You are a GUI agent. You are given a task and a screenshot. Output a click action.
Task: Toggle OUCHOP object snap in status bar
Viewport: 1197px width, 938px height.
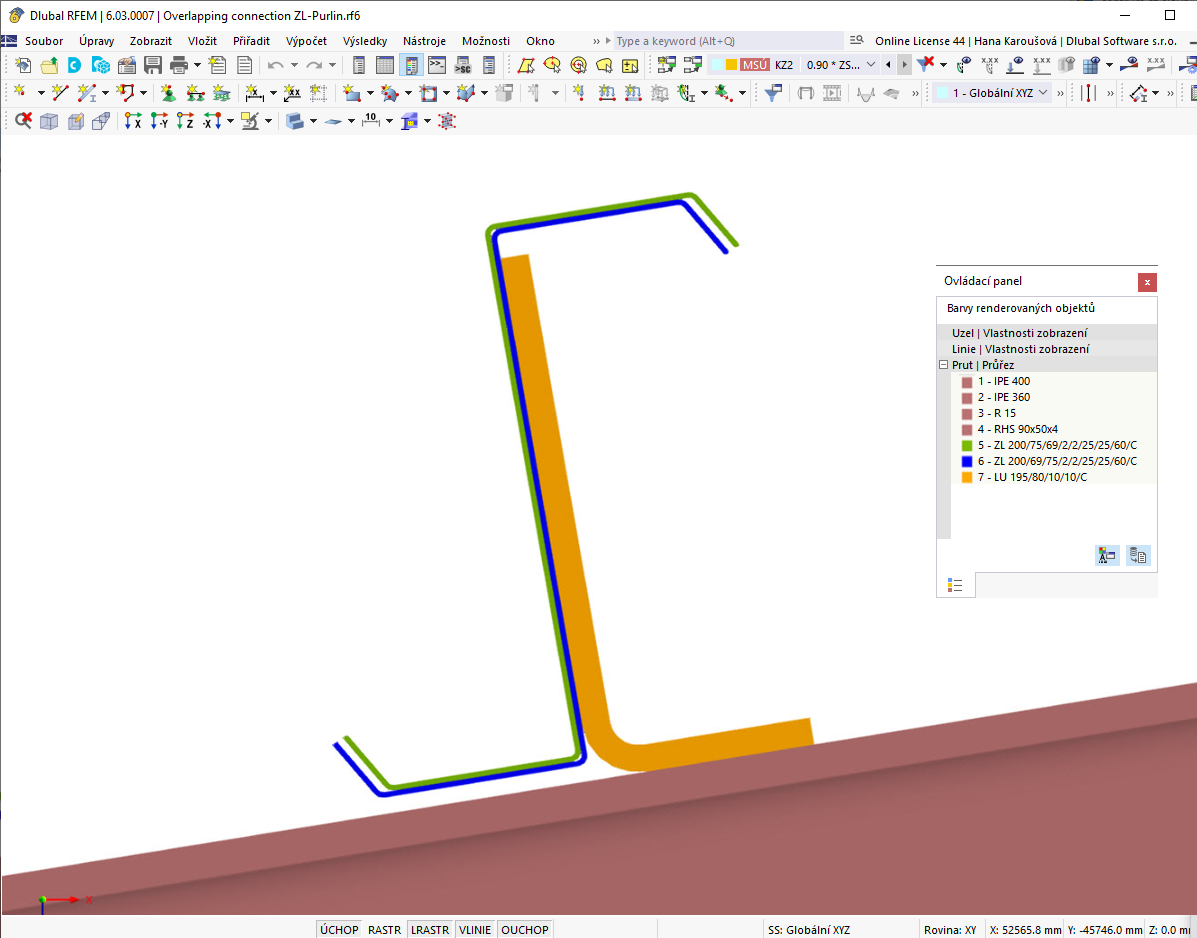coord(524,930)
